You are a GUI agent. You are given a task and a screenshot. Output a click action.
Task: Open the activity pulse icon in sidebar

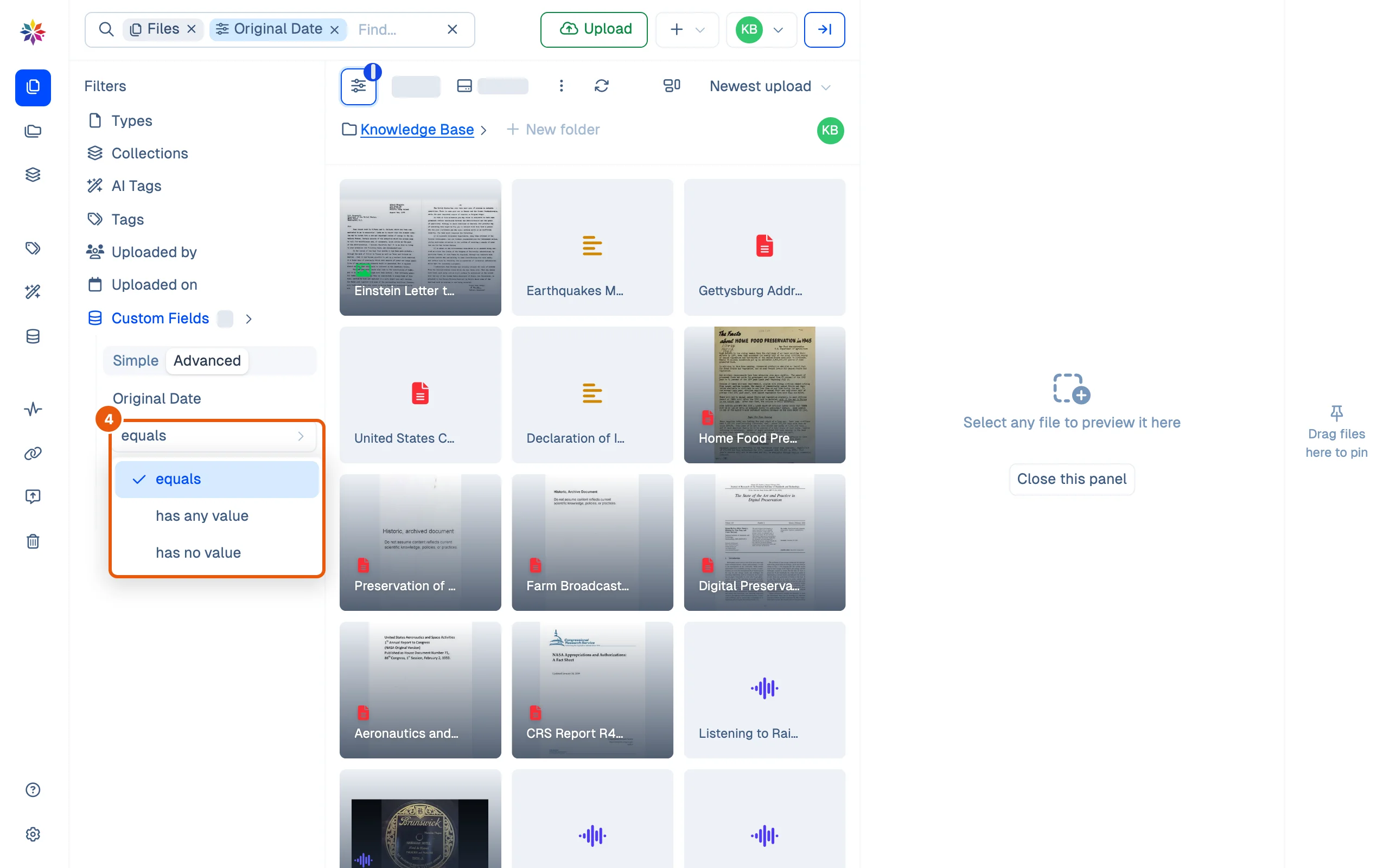click(33, 409)
